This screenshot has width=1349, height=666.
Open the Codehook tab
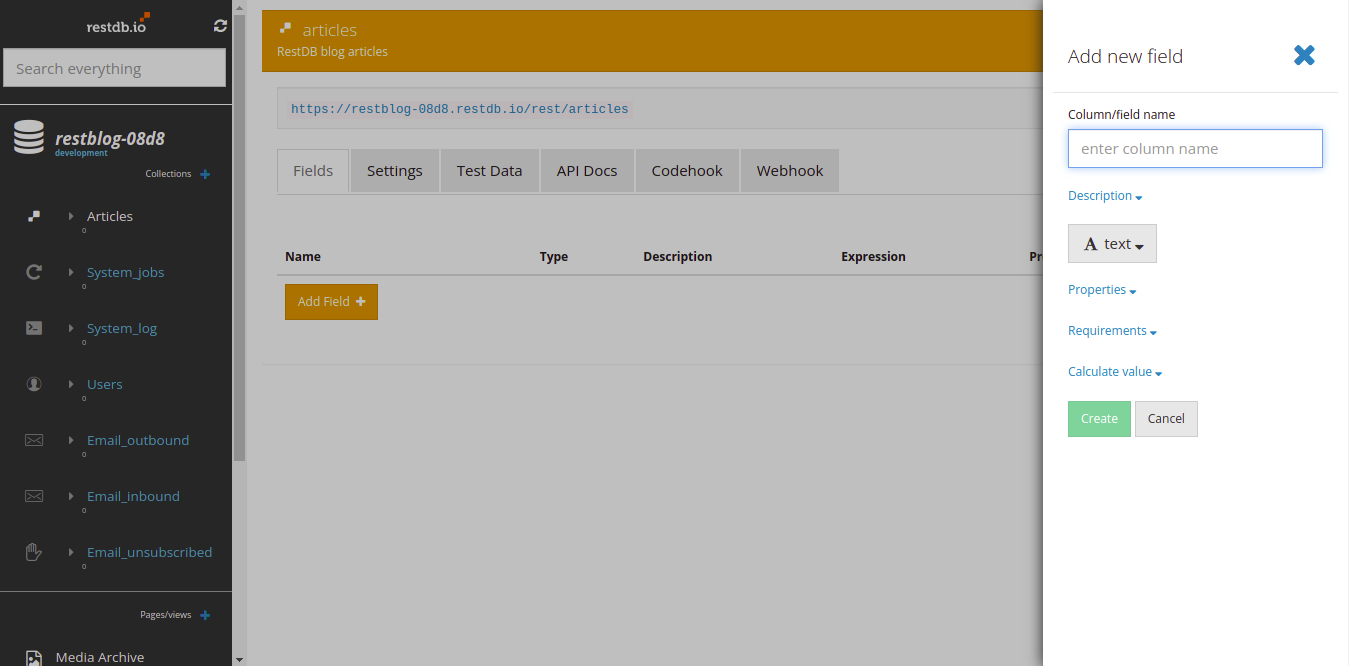point(687,171)
